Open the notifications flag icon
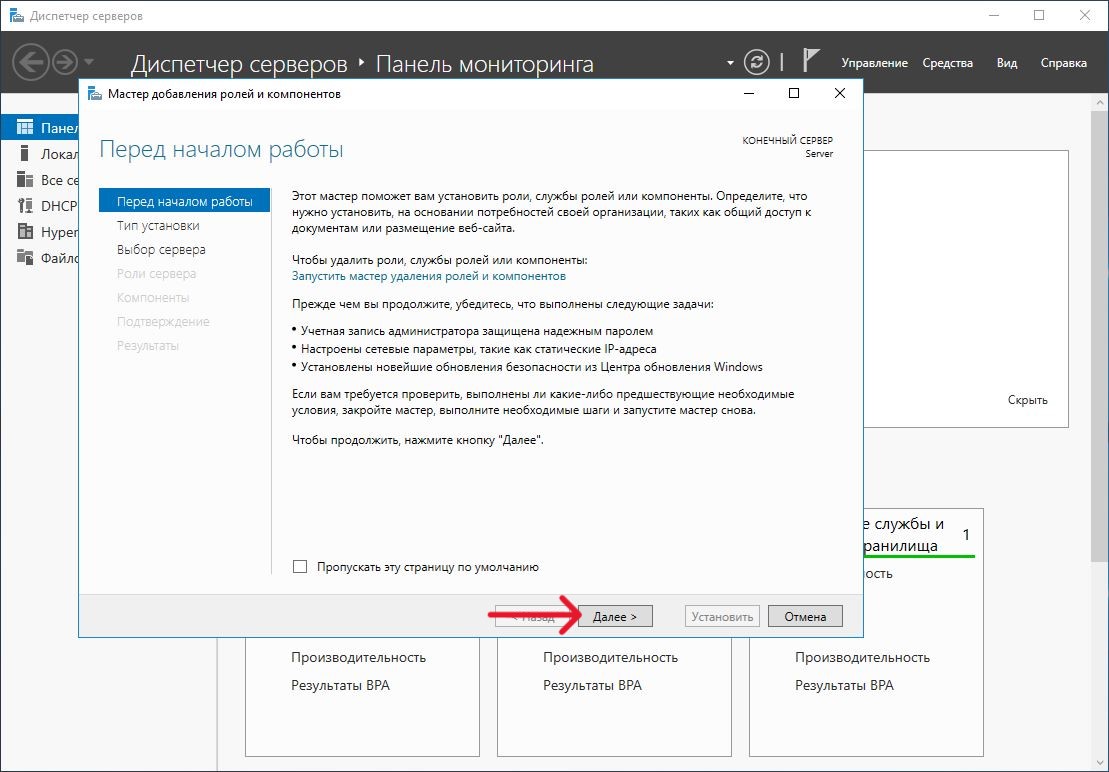The height and width of the screenshot is (772, 1109). point(811,62)
